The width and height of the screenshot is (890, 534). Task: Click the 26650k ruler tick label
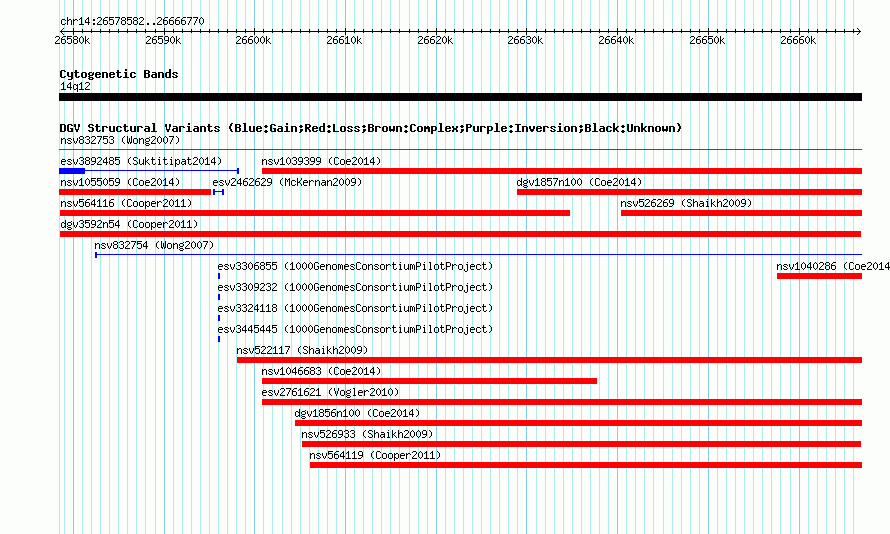pos(707,40)
